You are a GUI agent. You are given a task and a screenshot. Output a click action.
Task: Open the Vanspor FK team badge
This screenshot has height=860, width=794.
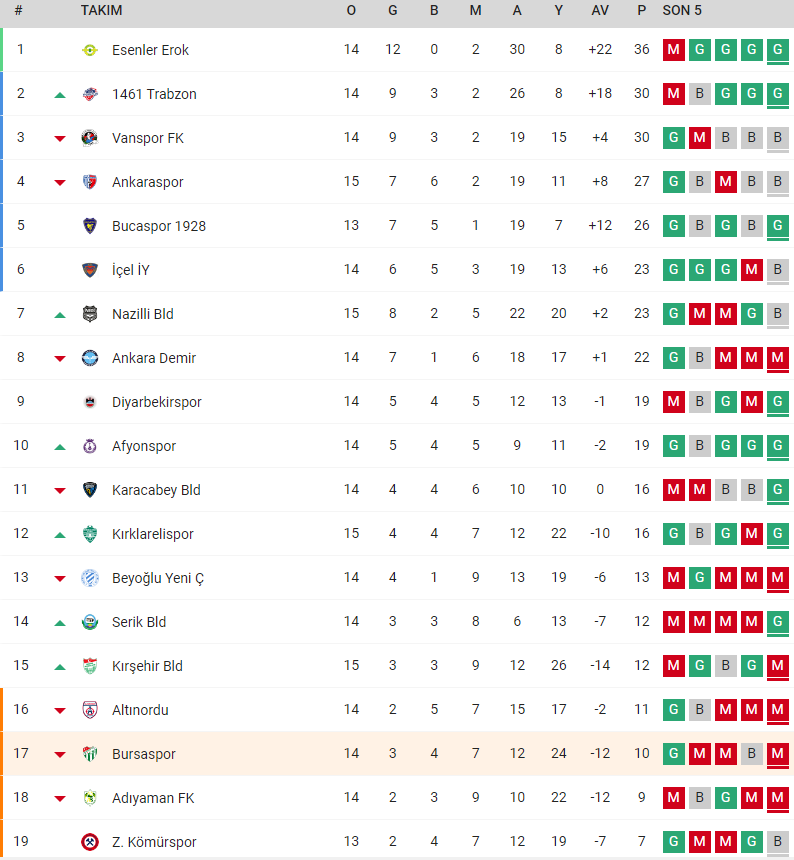[x=90, y=138]
